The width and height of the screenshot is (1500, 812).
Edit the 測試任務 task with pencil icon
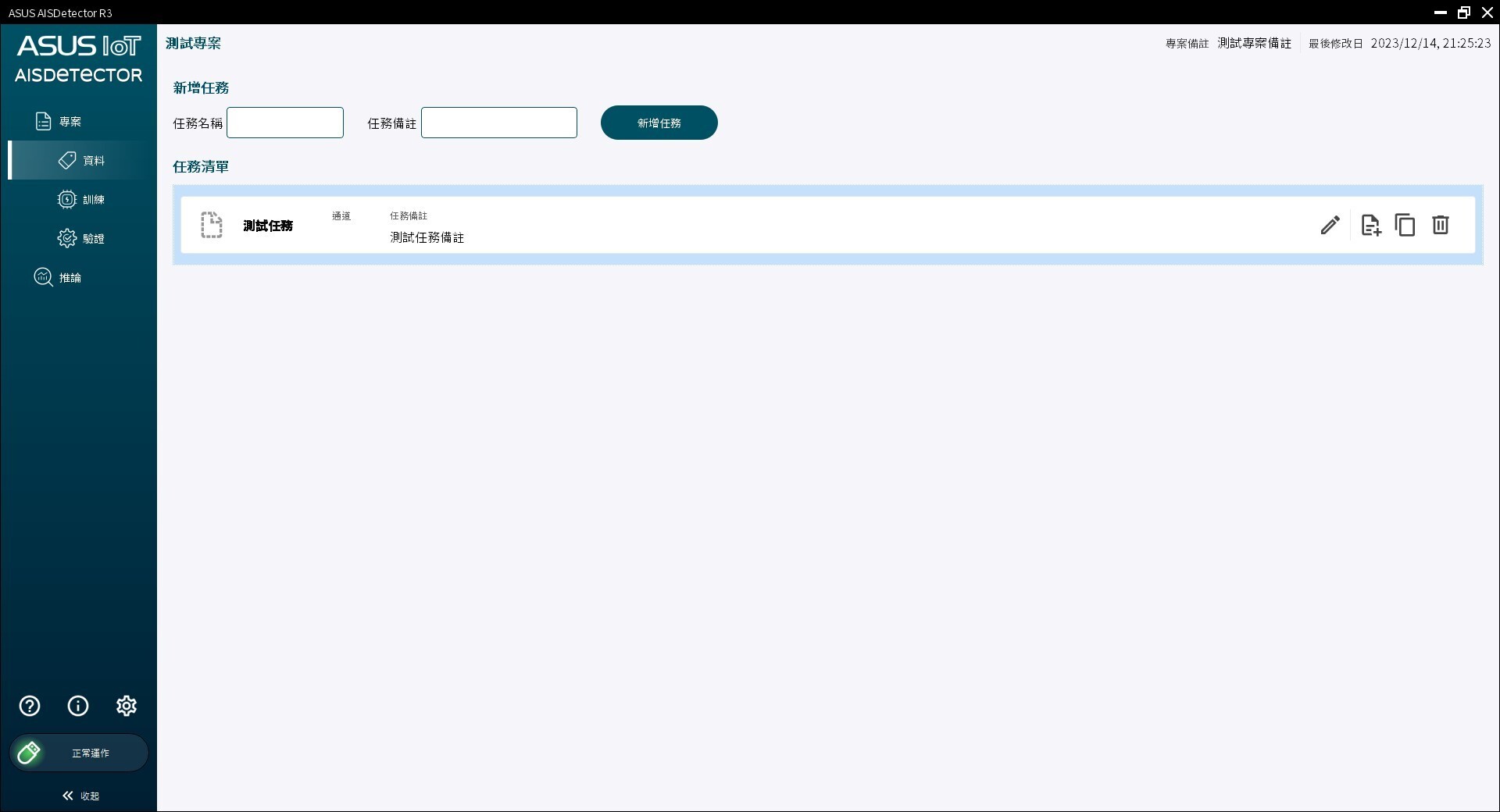point(1330,225)
